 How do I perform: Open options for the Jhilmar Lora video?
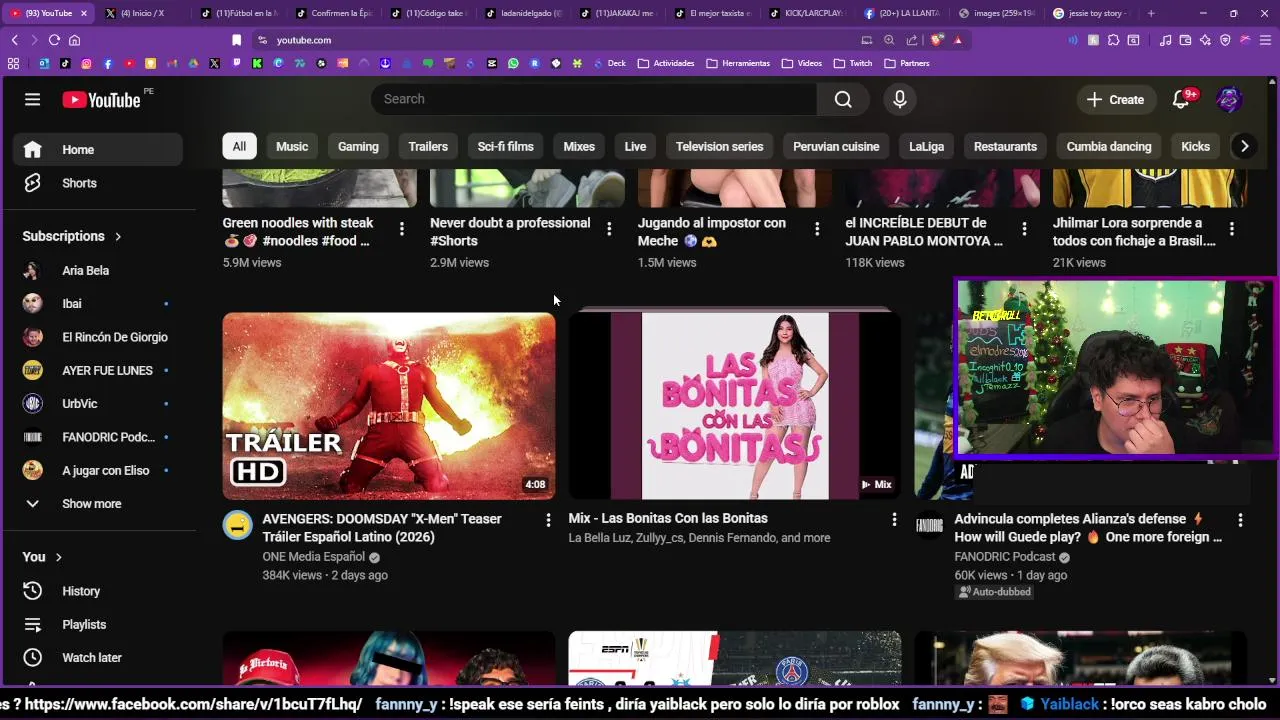pos(1232,229)
